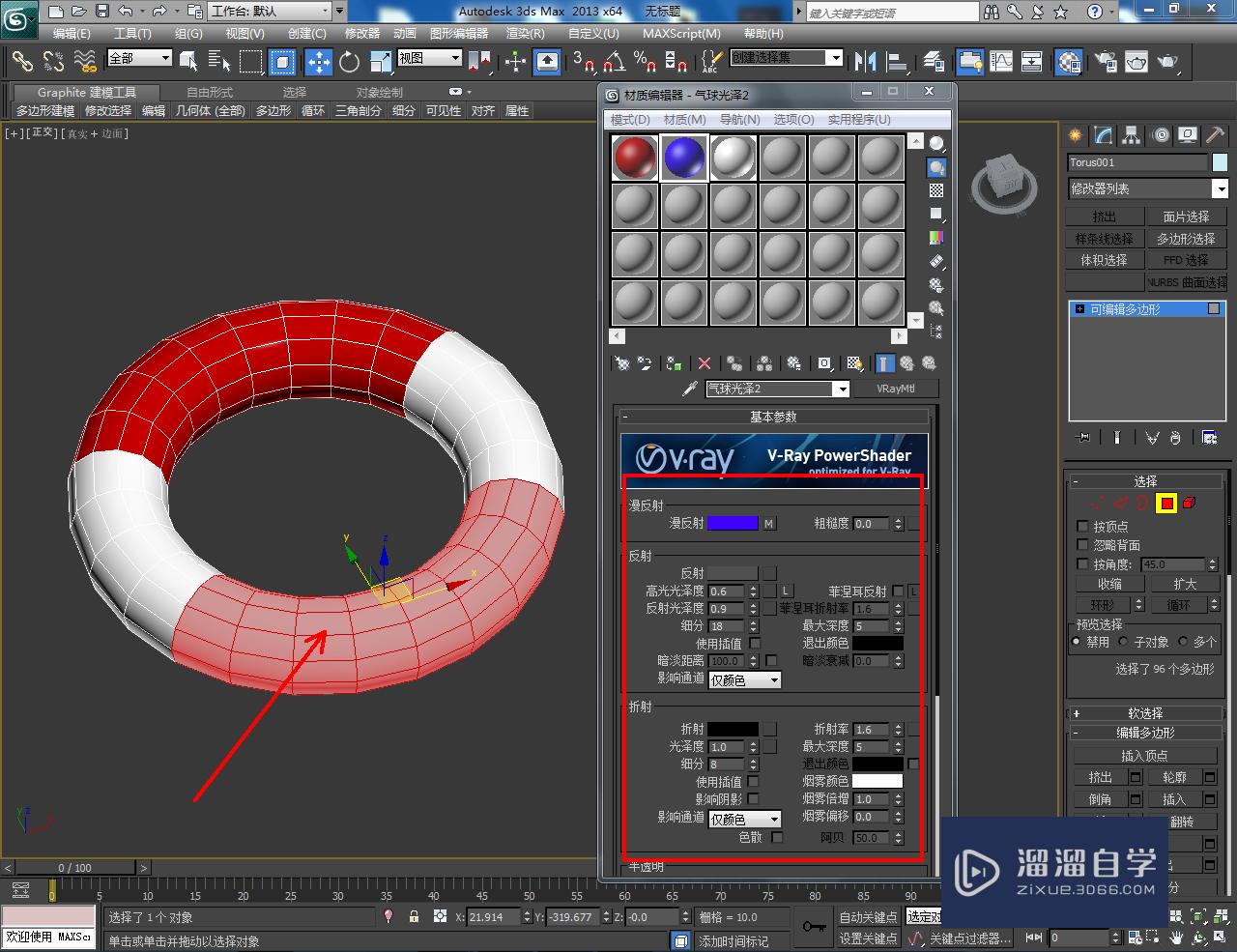This screenshot has width=1237, height=952.
Task: Collapse the 基本参数 rollout
Action: [x=774, y=417]
